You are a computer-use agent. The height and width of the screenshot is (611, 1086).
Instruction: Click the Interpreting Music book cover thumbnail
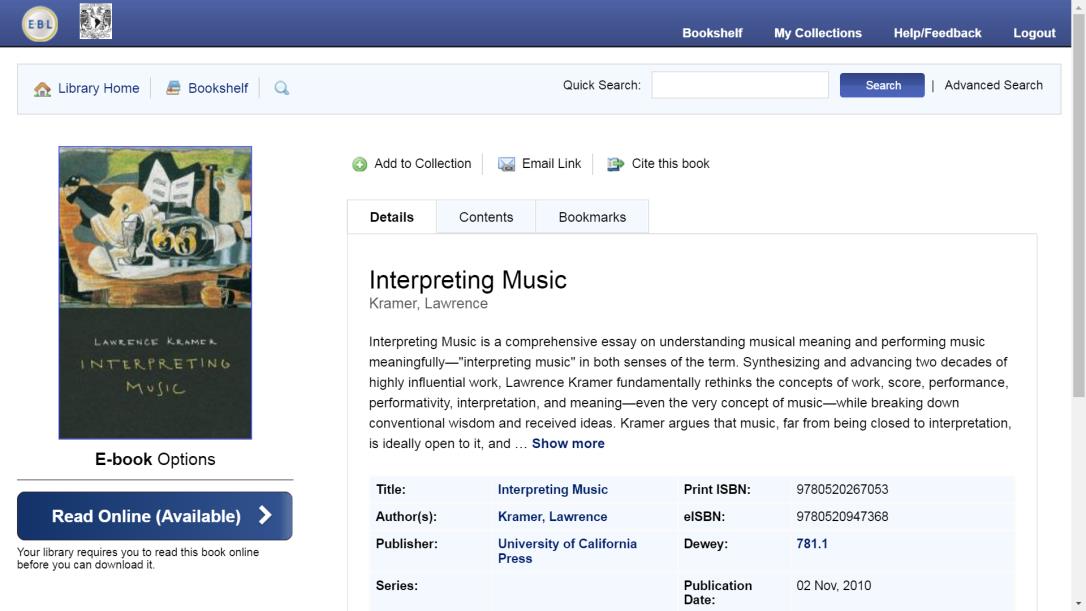(155, 293)
